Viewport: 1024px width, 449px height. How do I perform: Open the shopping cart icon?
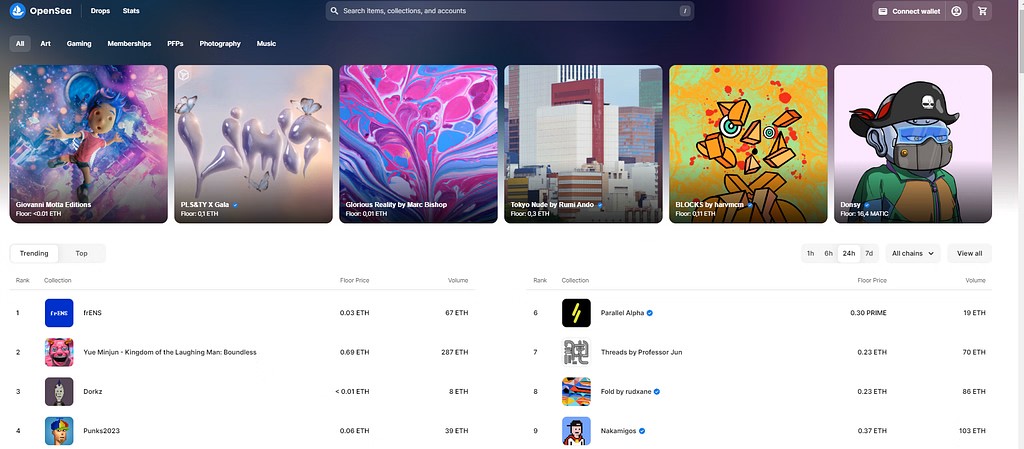pyautogui.click(x=983, y=11)
